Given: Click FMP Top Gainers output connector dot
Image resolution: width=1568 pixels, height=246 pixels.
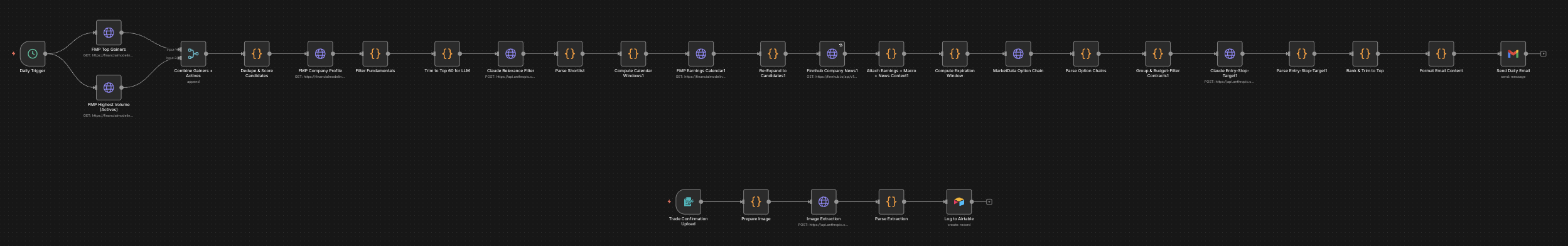Looking at the screenshot, I should tap(122, 33).
